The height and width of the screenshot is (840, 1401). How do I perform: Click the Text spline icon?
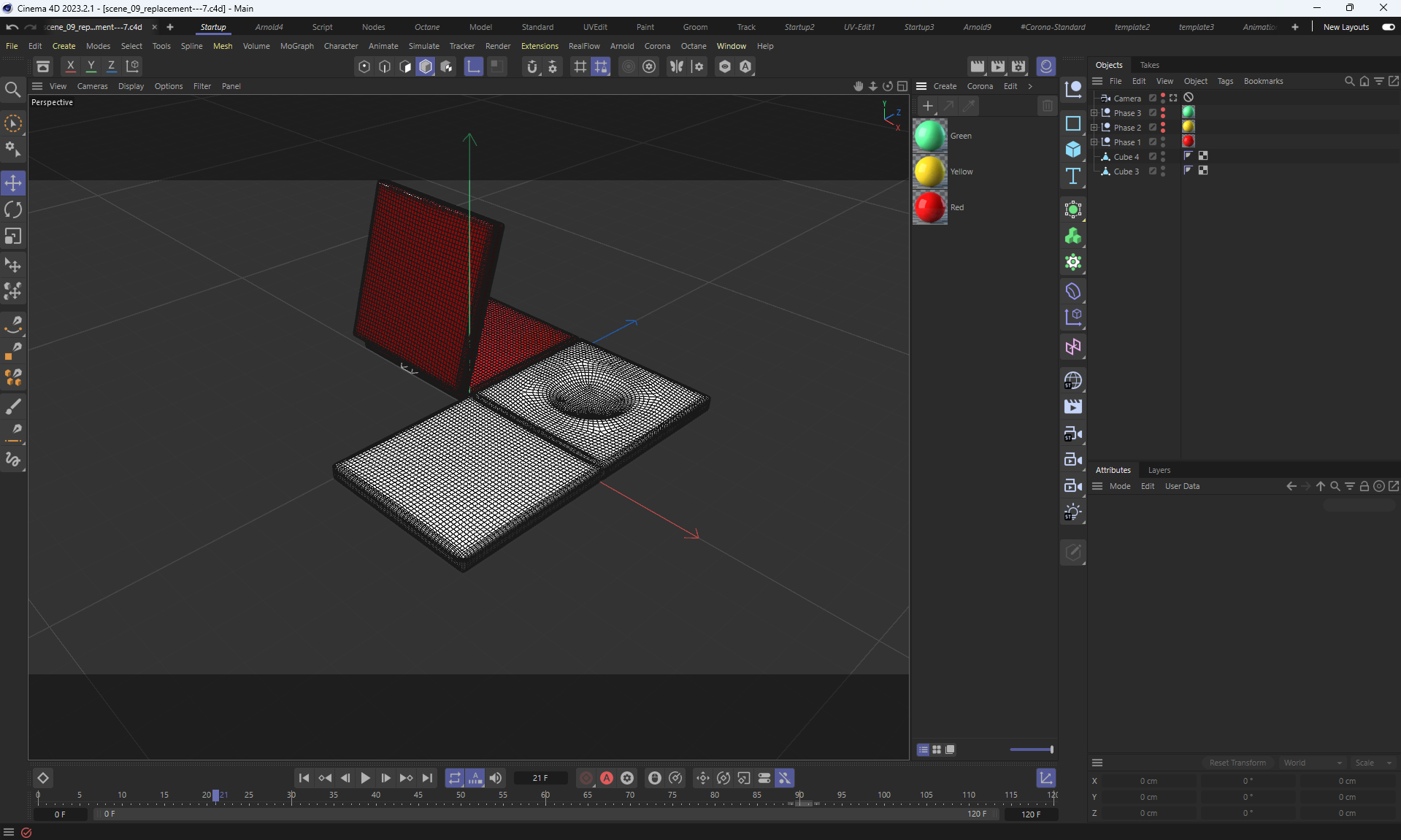[1072, 176]
